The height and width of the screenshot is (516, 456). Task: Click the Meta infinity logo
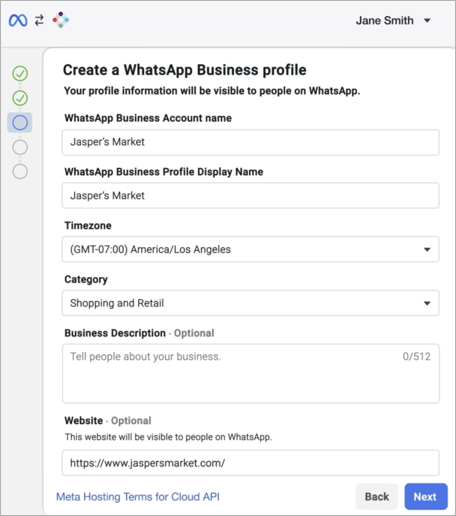click(18, 21)
